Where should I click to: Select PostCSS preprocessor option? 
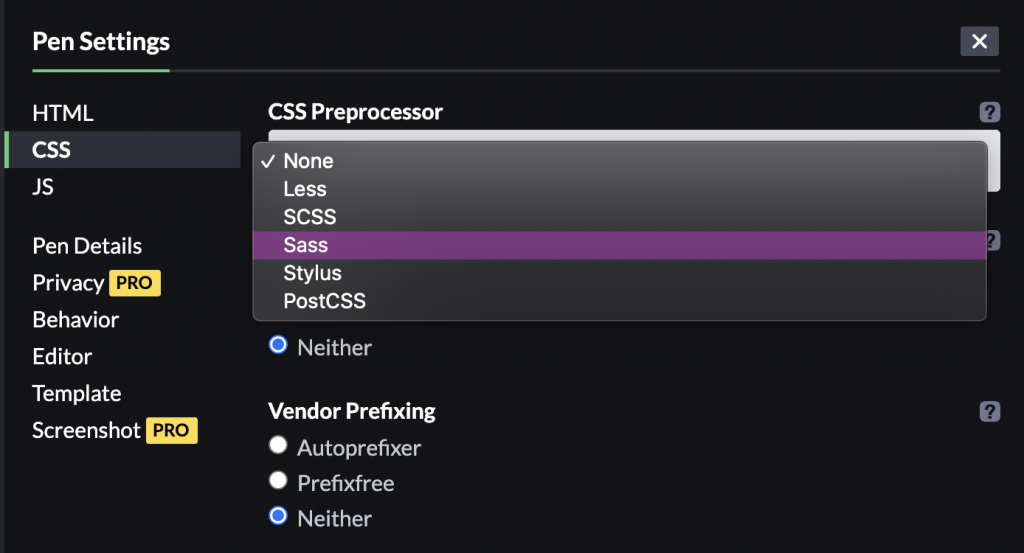pos(324,301)
